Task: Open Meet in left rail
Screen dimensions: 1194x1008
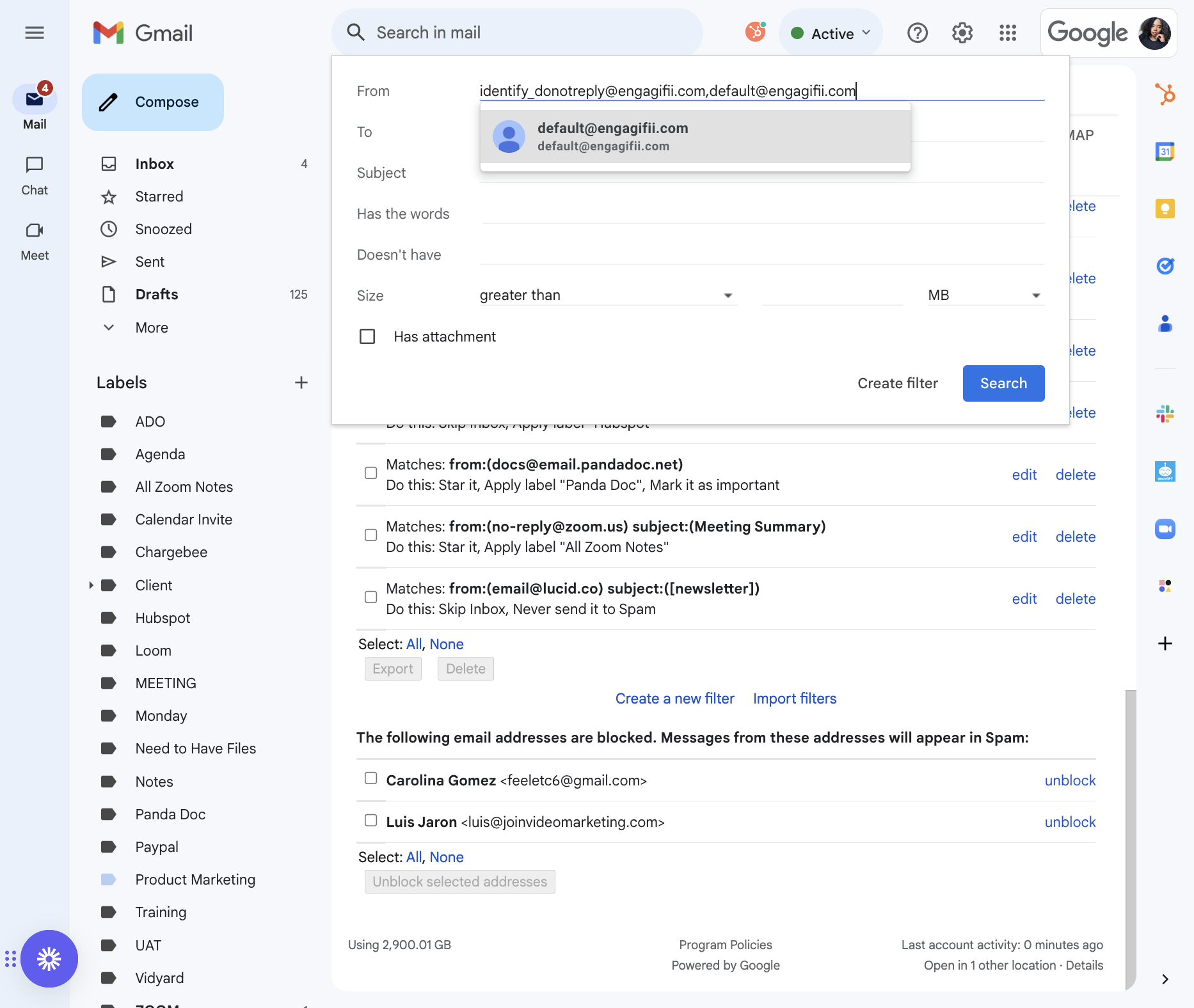Action: tap(35, 242)
